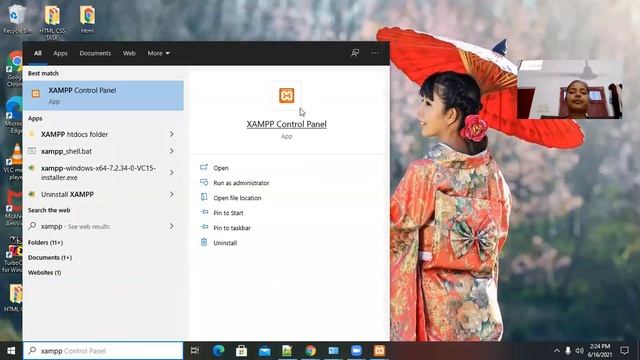Open the search options ellipsis menu
This screenshot has height=360, width=640.
(x=375, y=53)
